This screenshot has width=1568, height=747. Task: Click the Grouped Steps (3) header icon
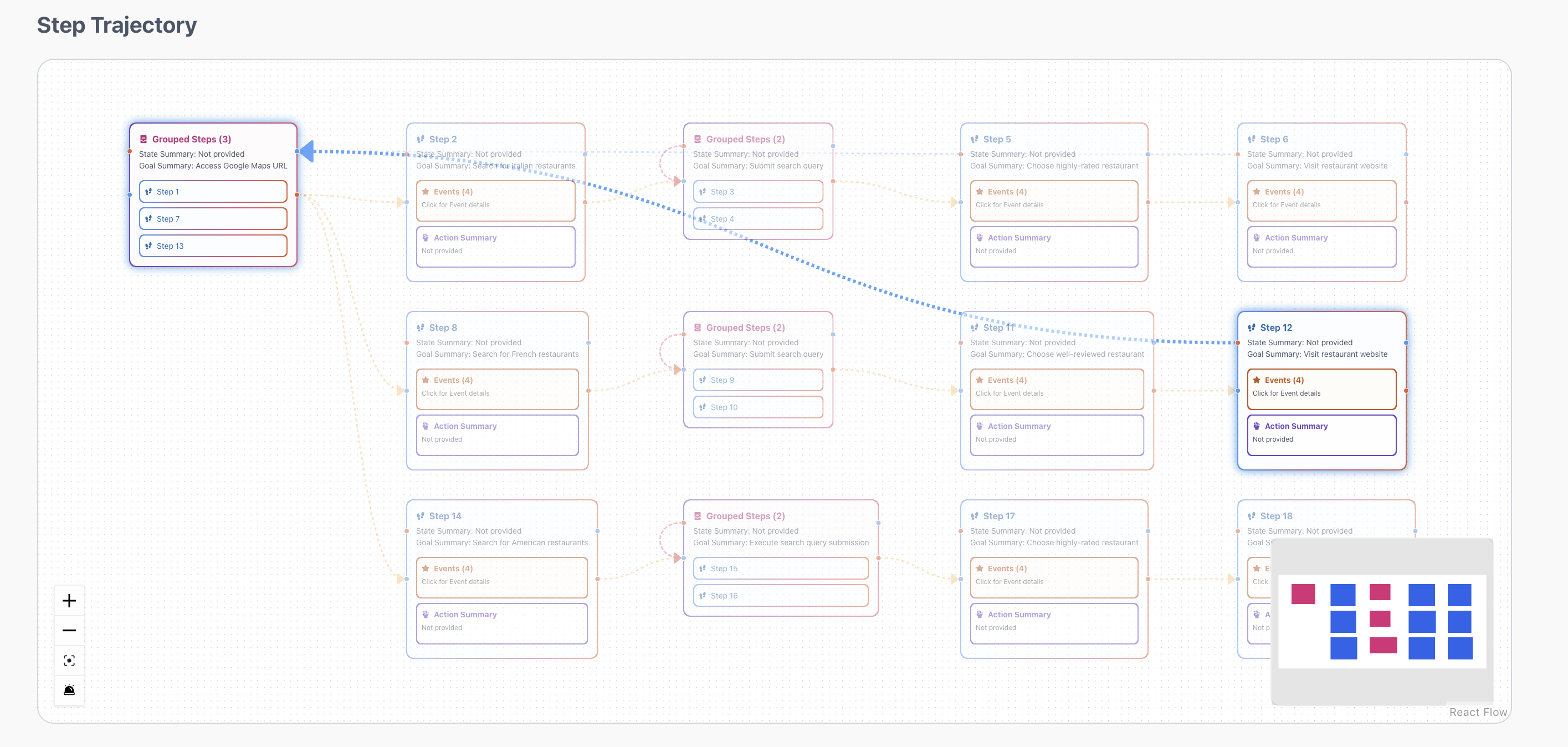pos(144,140)
